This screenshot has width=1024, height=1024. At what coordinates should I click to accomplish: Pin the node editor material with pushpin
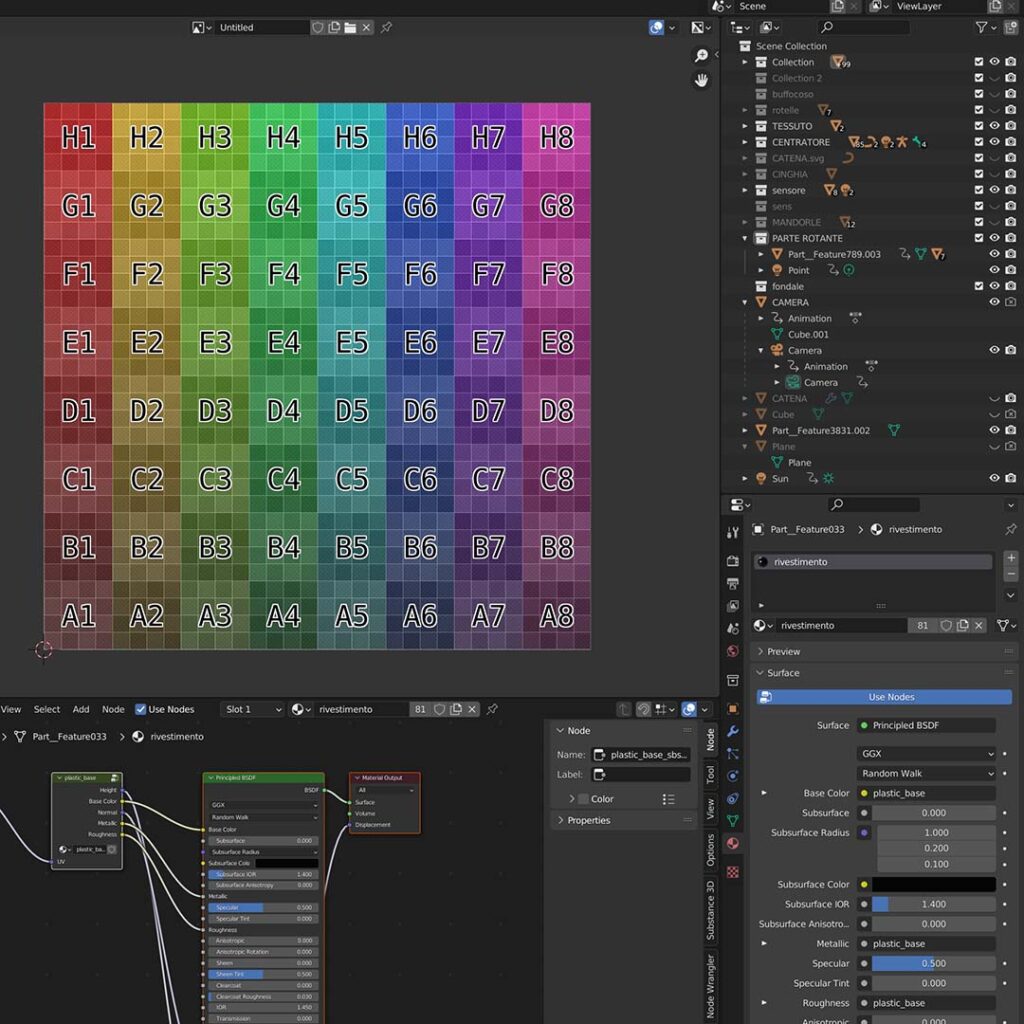(493, 709)
